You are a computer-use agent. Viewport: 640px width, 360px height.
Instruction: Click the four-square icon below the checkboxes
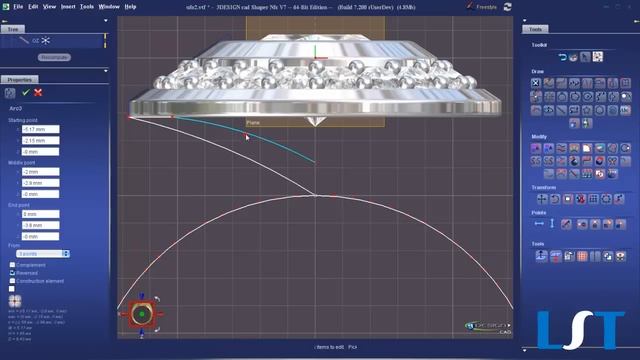15,301
